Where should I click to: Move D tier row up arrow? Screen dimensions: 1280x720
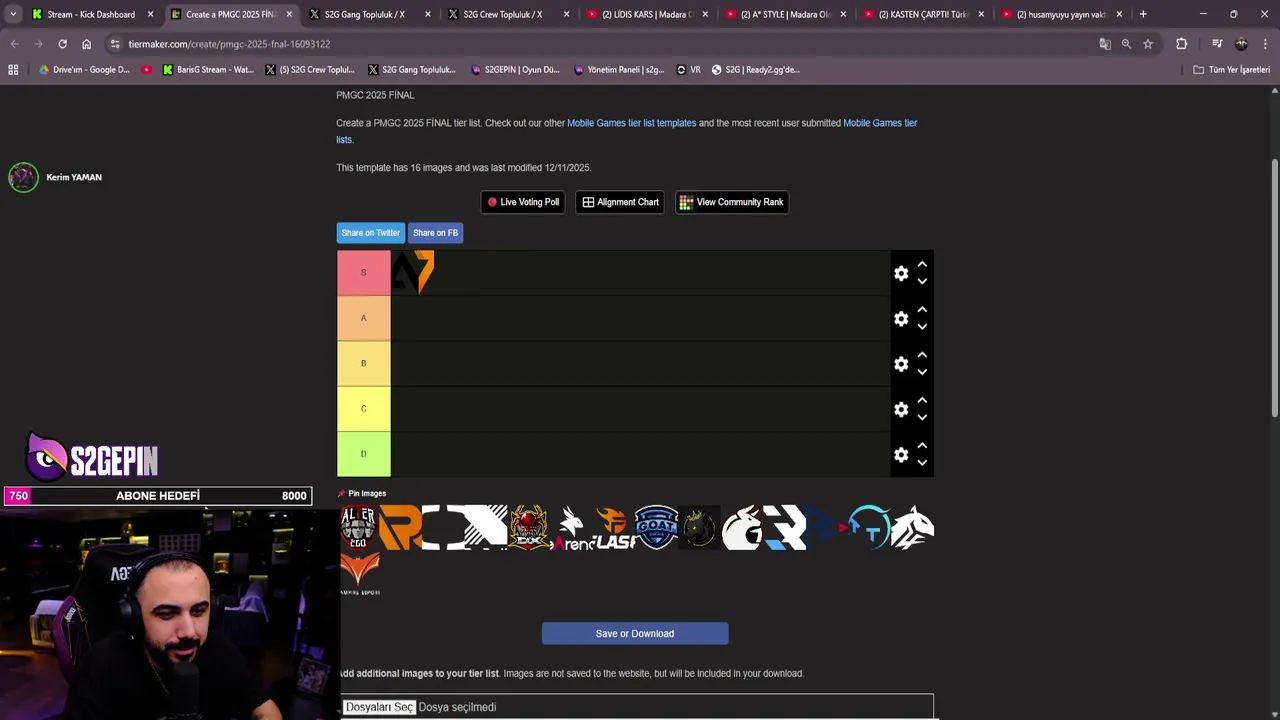click(922, 446)
